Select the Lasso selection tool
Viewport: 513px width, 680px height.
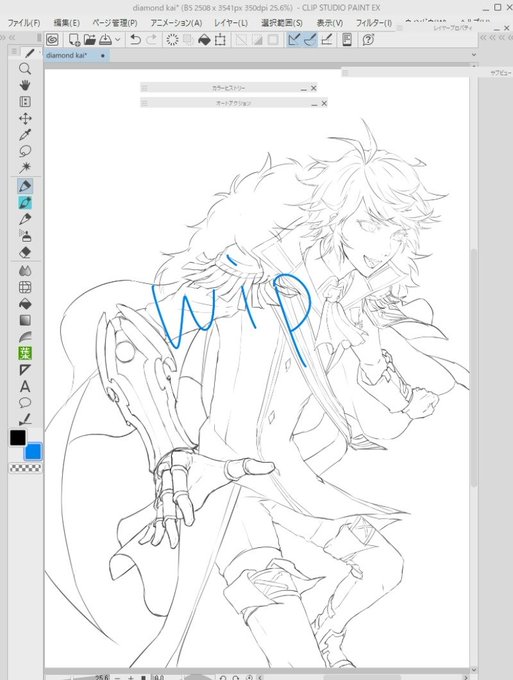coord(25,151)
